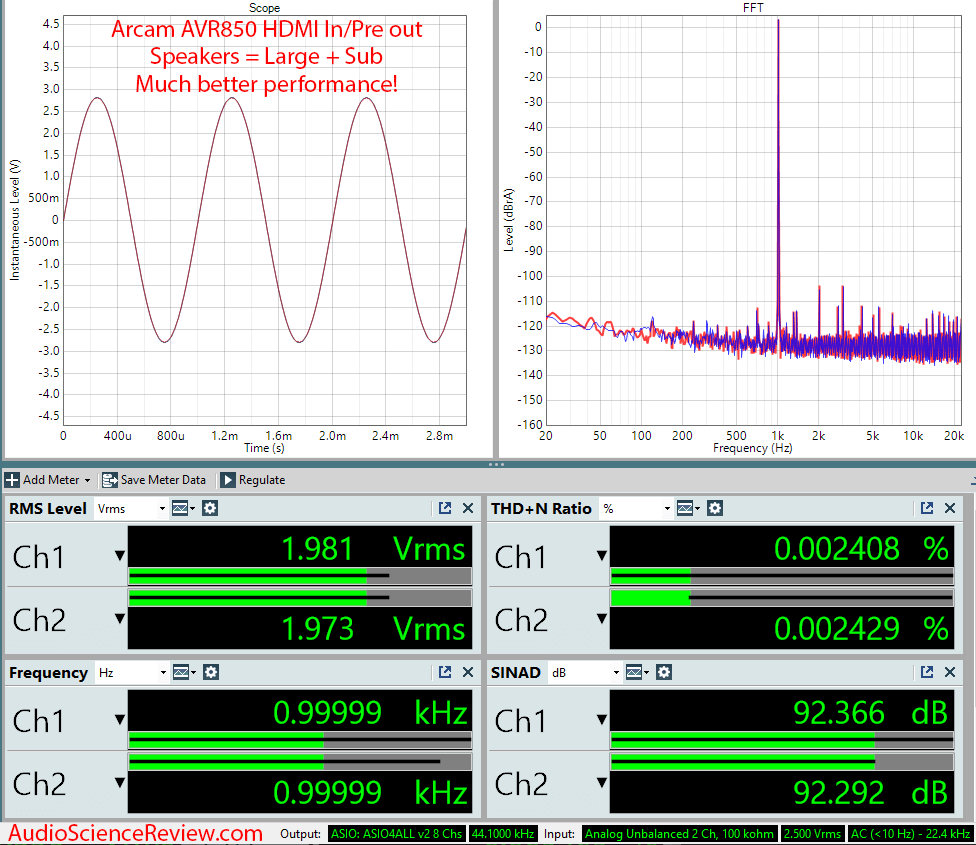
Task: Close the SINAD meter
Action: (x=950, y=672)
